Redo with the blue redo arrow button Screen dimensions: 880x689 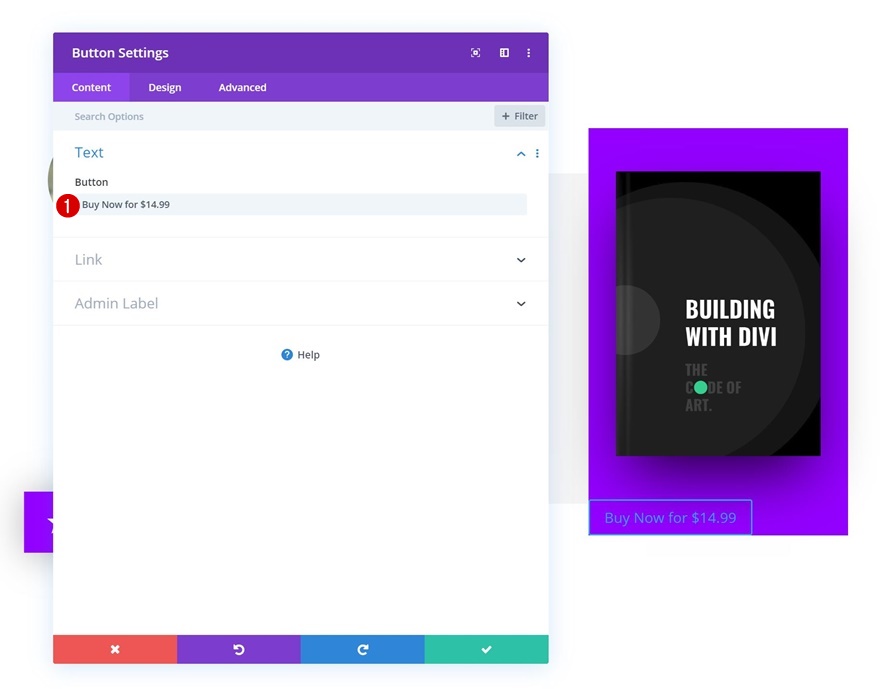tap(363, 649)
